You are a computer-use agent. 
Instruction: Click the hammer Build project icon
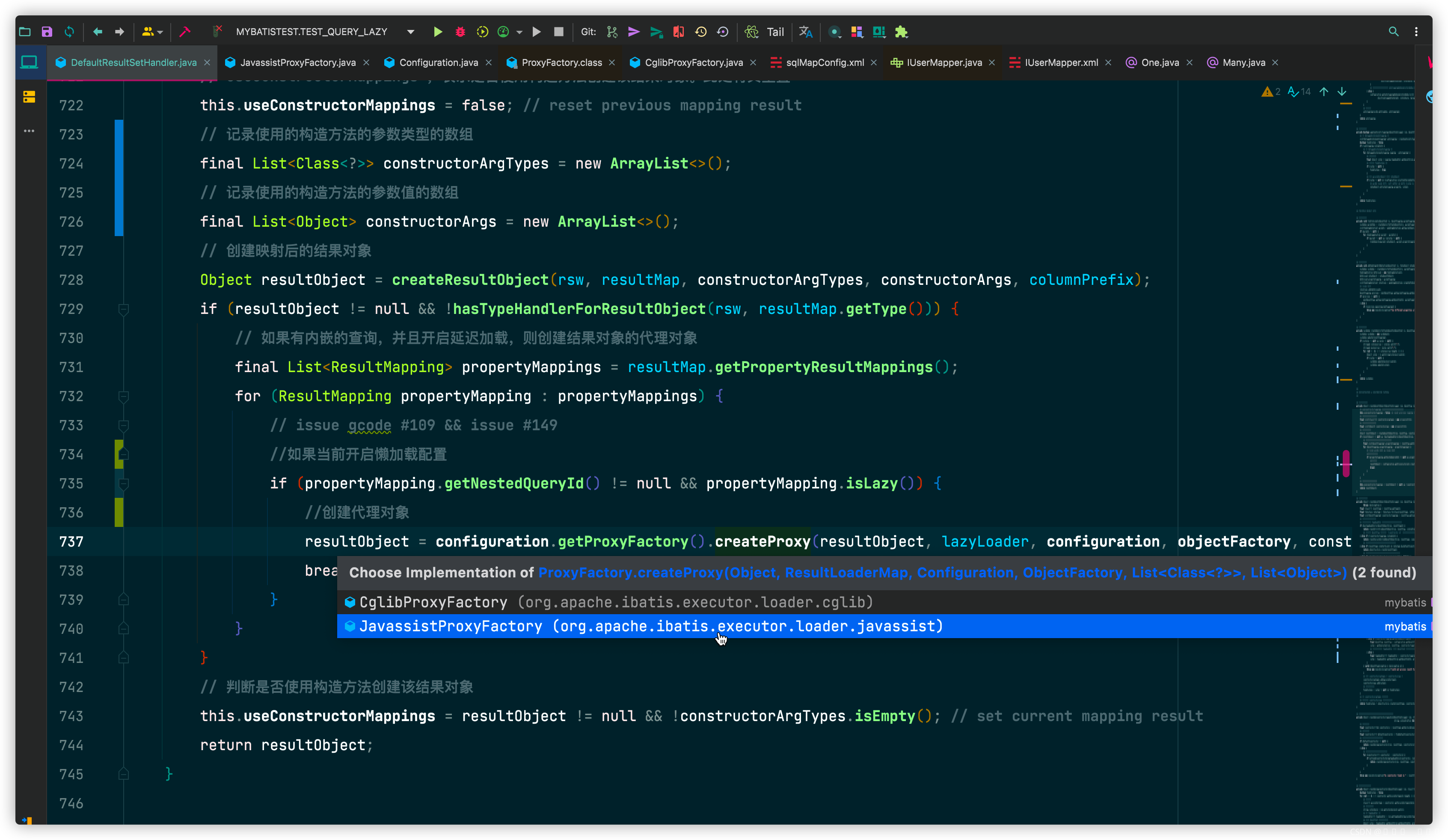tap(184, 32)
